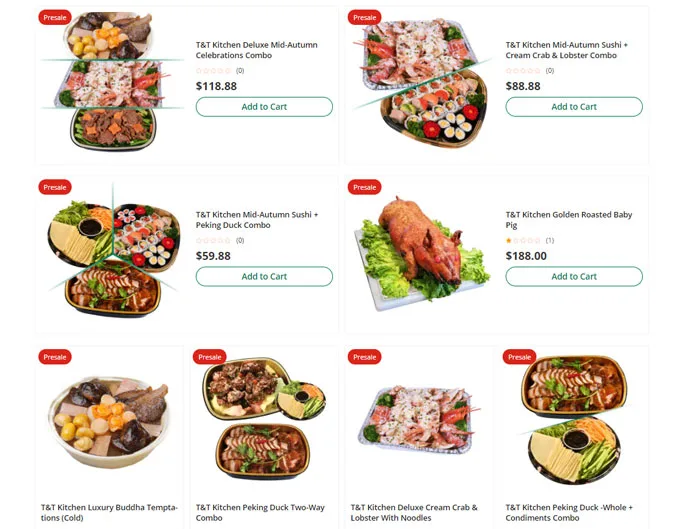Open Luxury Buddha Temptations (Cold) product link
The height and width of the screenshot is (529, 680).
pos(109,513)
